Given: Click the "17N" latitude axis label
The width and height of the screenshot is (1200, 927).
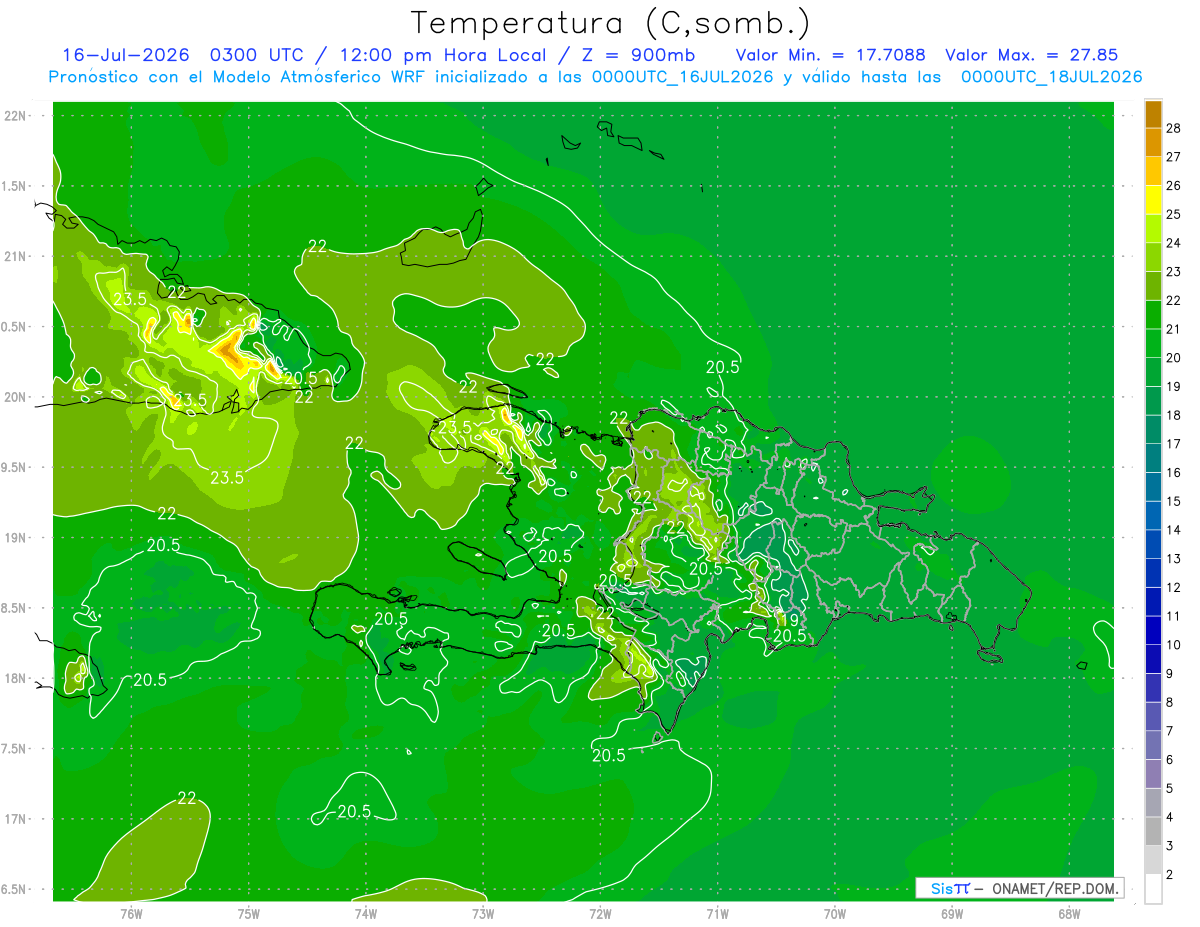Looking at the screenshot, I should [17, 819].
